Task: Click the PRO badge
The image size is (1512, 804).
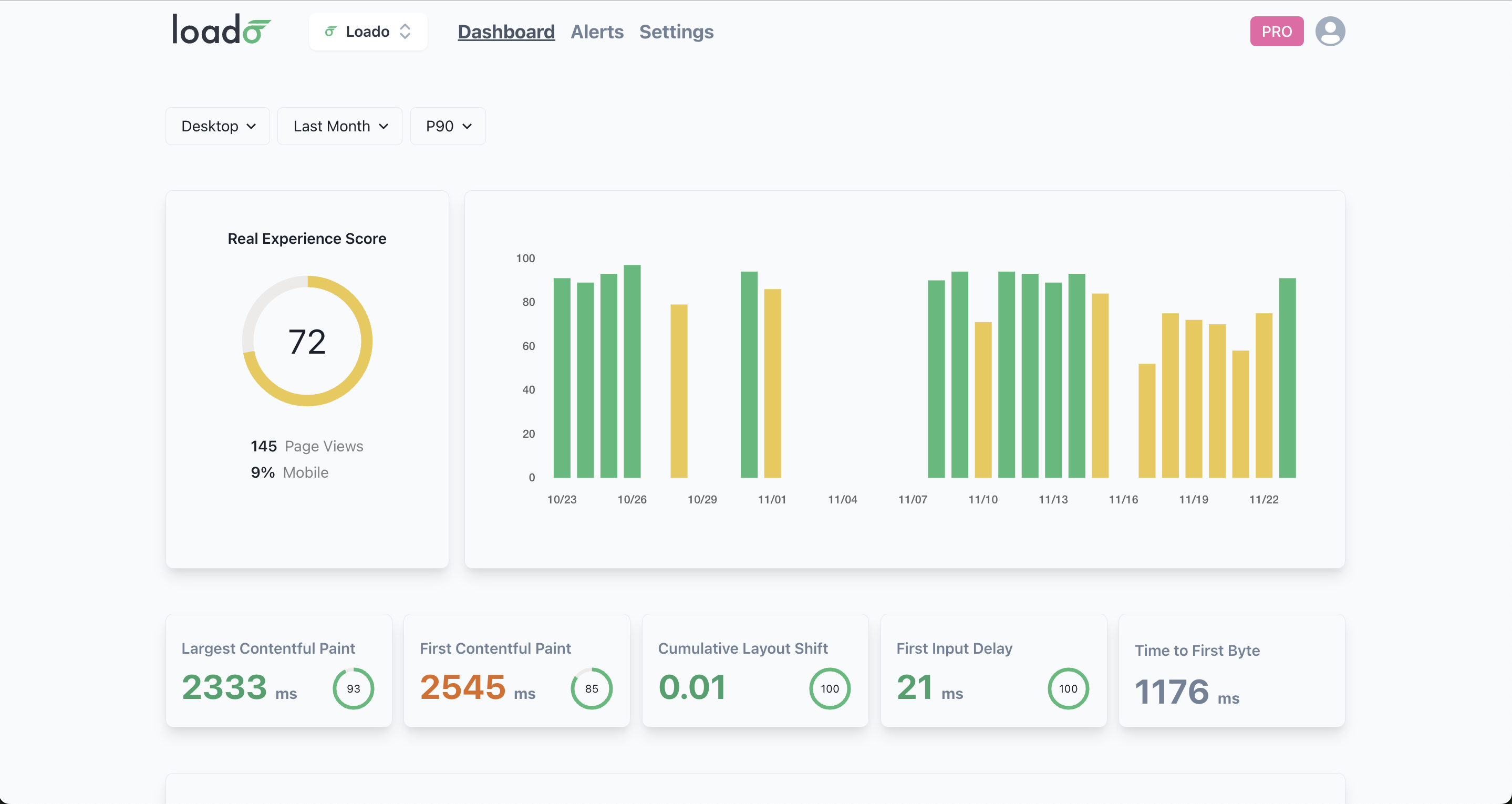Action: click(x=1277, y=31)
